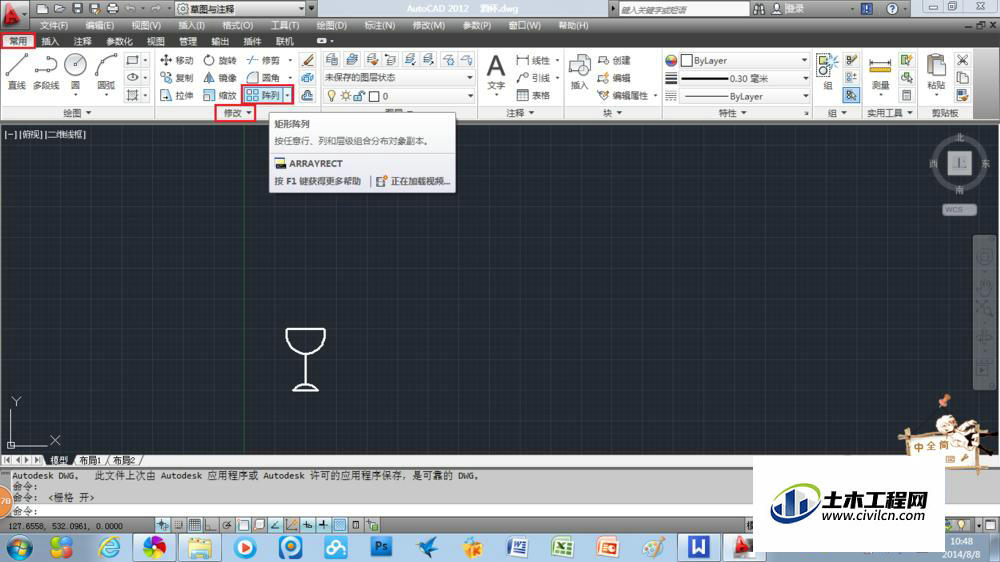The height and width of the screenshot is (562, 1000).
Task: Toggle Grid display in status bar
Action: coord(195,525)
